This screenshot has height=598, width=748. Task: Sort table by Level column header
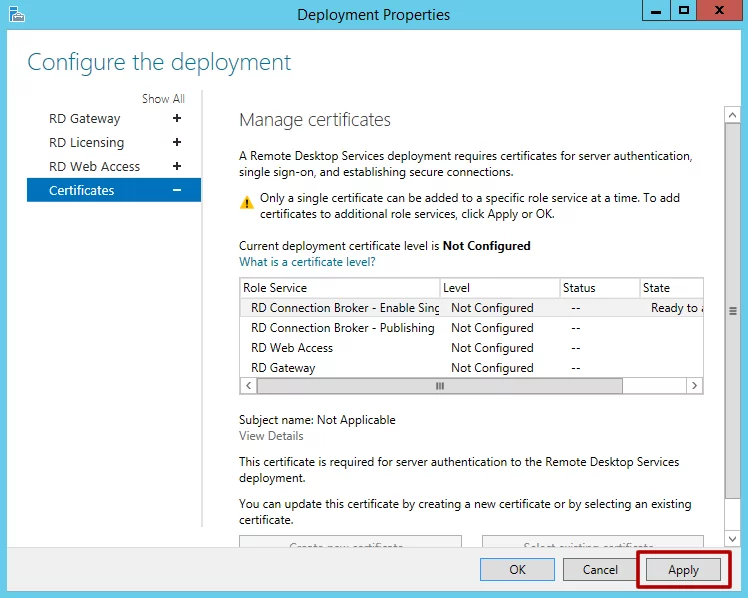click(x=497, y=288)
